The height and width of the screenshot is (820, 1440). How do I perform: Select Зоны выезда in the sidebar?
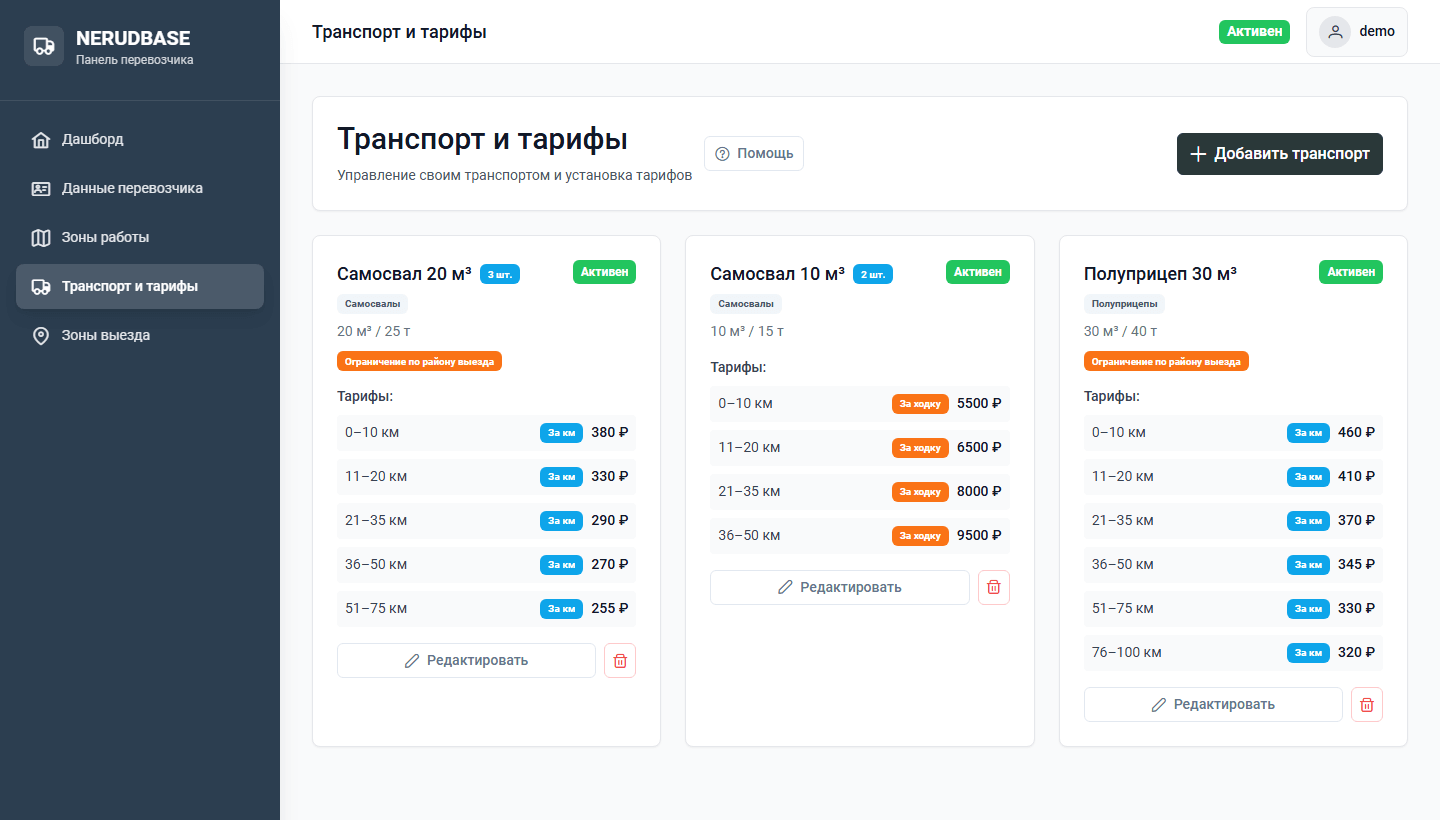pyautogui.click(x=140, y=336)
